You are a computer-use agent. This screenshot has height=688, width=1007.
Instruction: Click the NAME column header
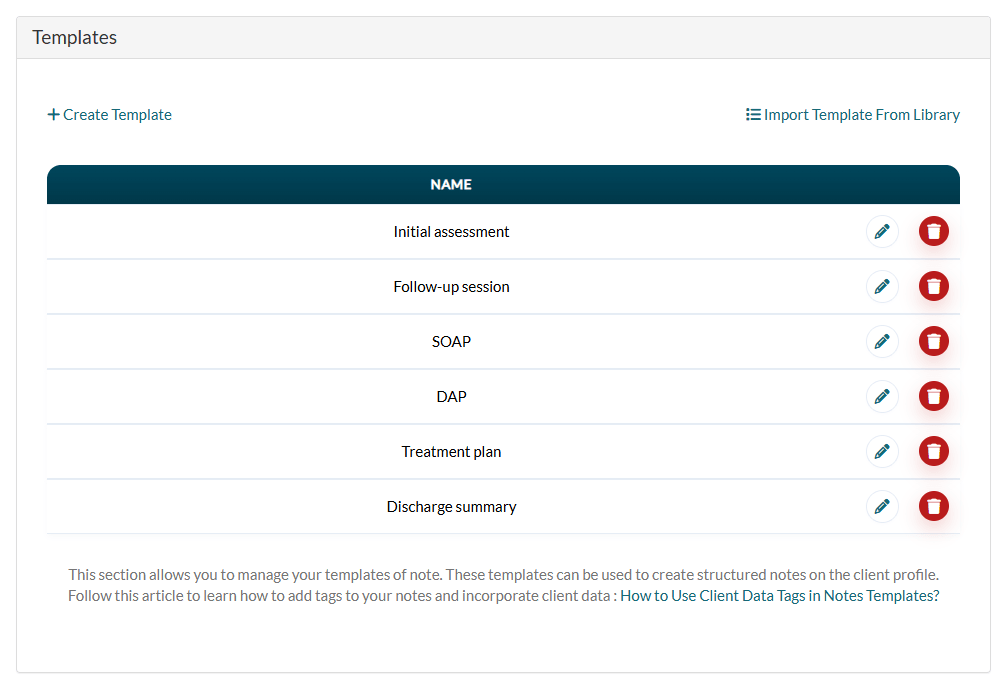click(x=451, y=185)
